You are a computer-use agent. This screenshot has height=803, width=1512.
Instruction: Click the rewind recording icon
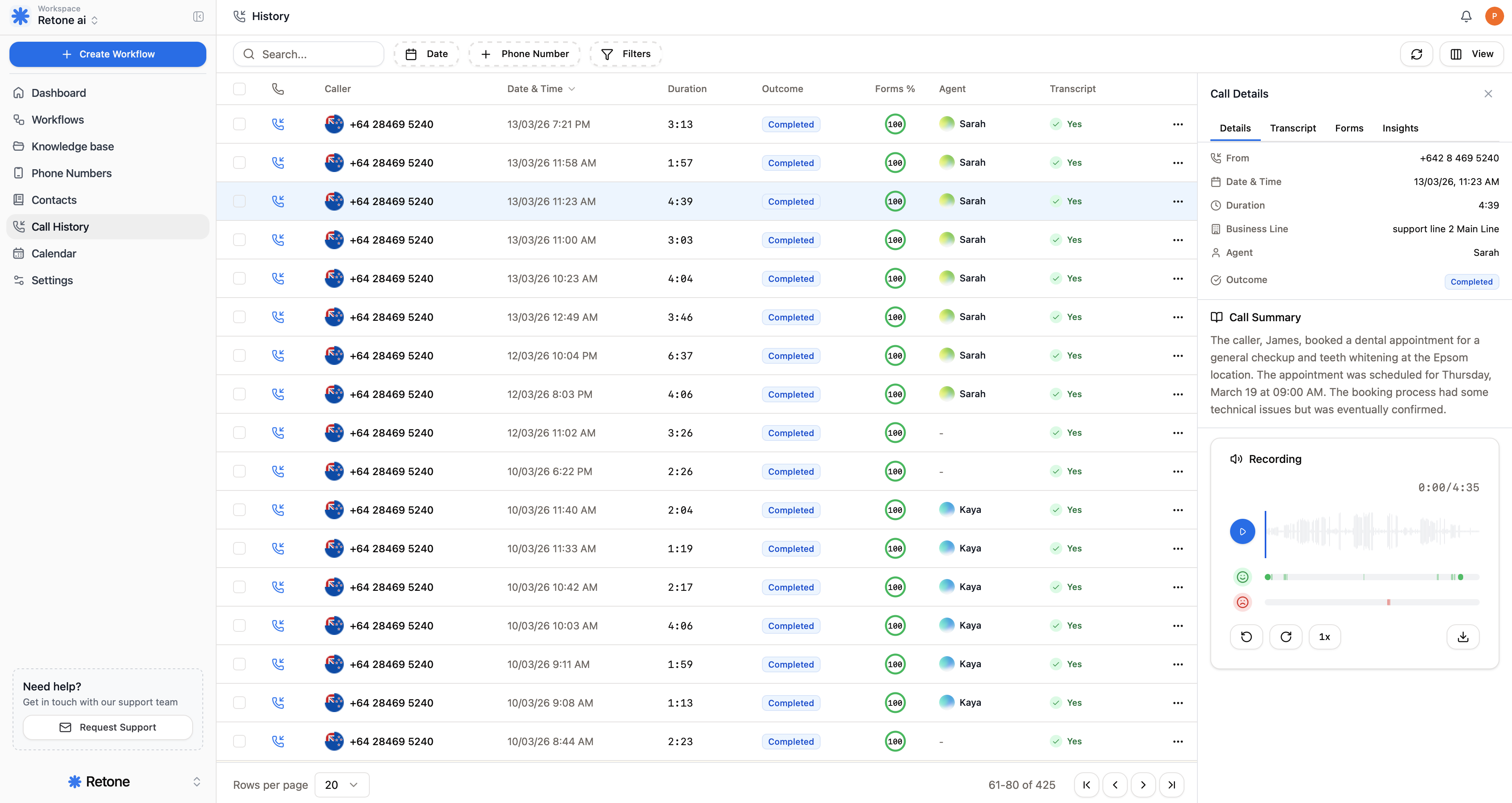1246,637
